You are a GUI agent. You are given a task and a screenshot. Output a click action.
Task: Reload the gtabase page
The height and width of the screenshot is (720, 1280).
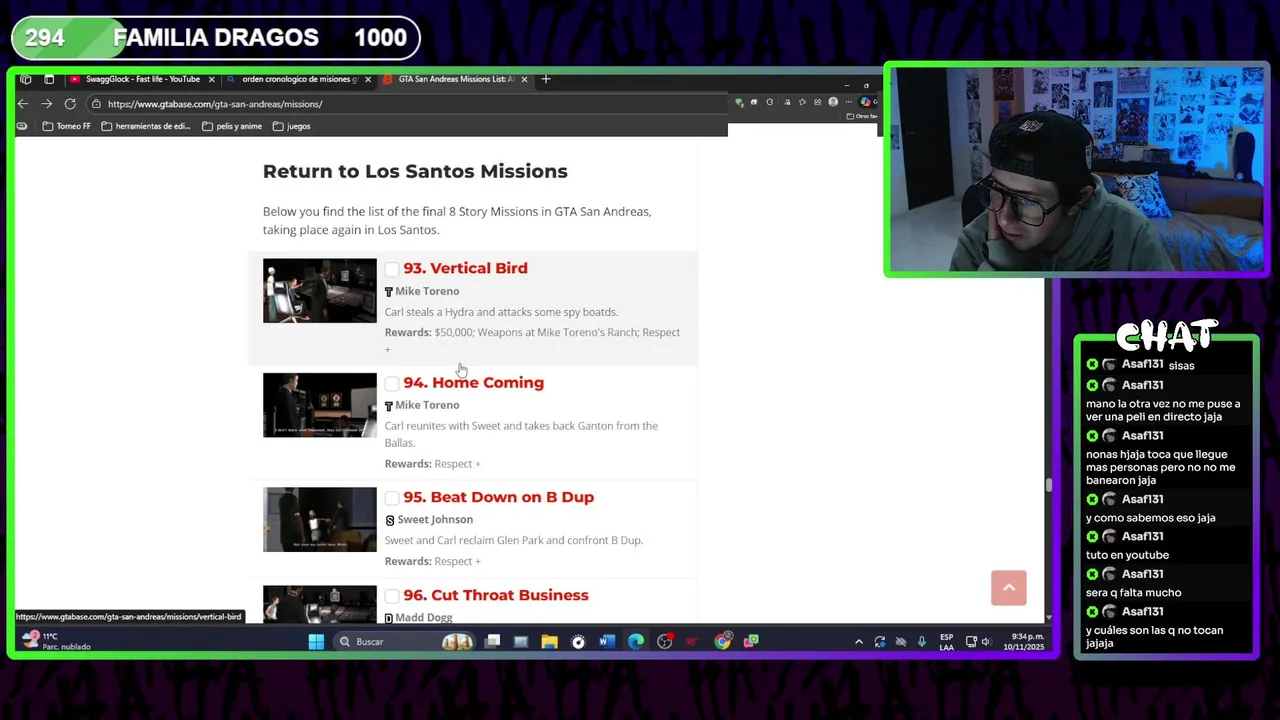tap(70, 104)
